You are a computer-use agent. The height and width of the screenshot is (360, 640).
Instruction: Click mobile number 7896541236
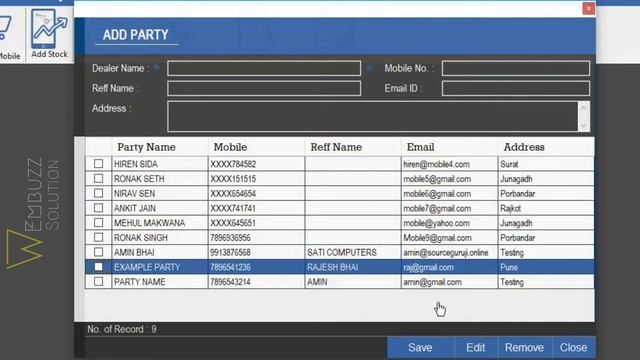[x=231, y=267]
